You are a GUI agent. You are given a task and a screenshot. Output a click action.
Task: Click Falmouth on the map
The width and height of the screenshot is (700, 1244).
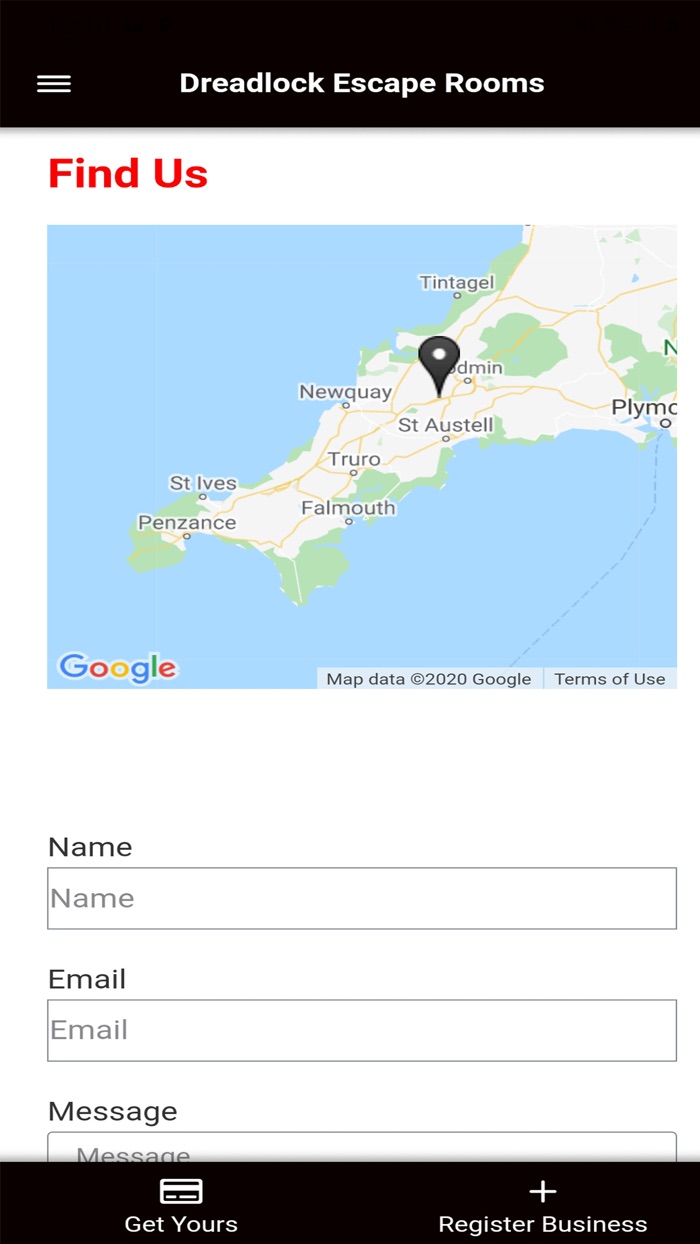[x=348, y=508]
